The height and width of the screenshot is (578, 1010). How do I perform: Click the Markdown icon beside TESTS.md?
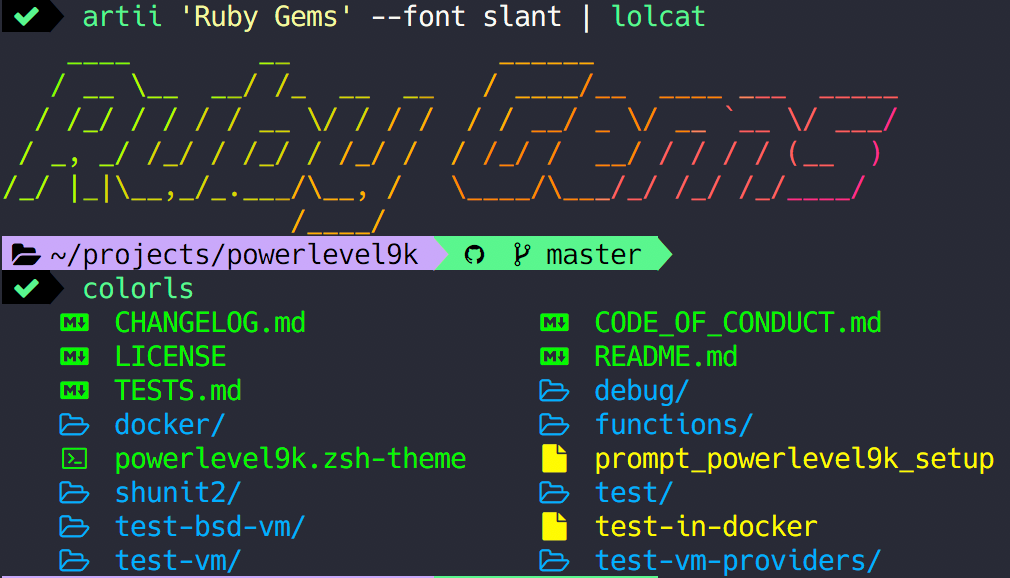74,390
